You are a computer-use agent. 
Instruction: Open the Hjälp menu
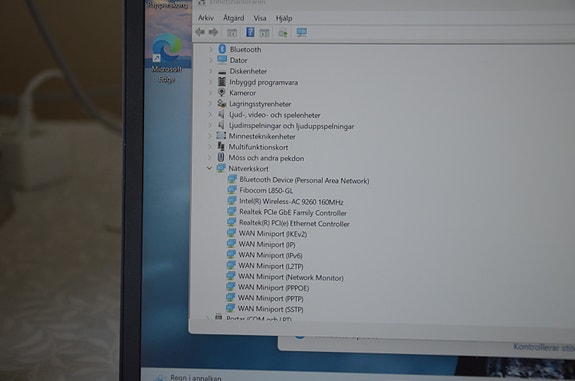point(284,18)
